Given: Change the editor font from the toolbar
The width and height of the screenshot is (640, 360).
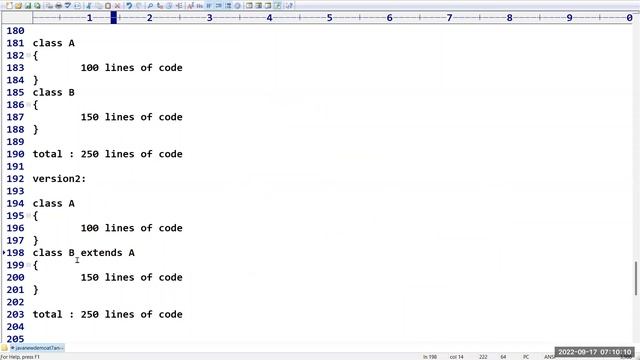Looking at the screenshot, I should [x=190, y=6].
